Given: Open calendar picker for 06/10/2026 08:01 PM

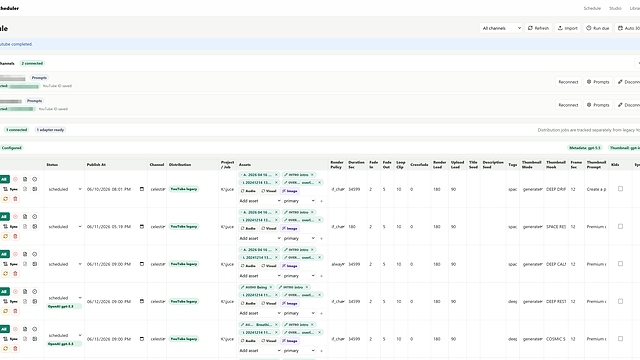Looking at the screenshot, I should pyautogui.click(x=142, y=189).
